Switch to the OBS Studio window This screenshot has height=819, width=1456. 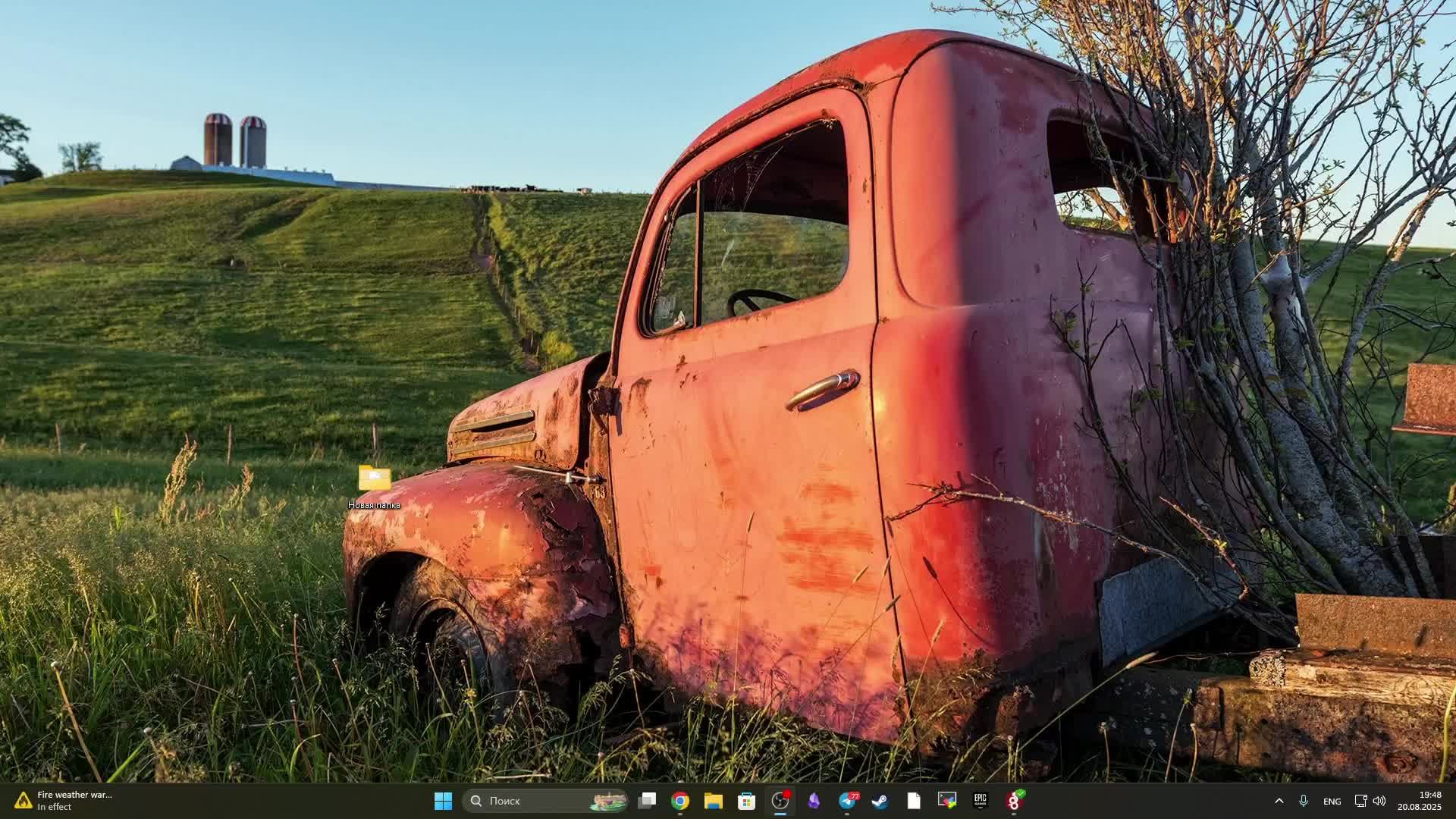pos(780,801)
